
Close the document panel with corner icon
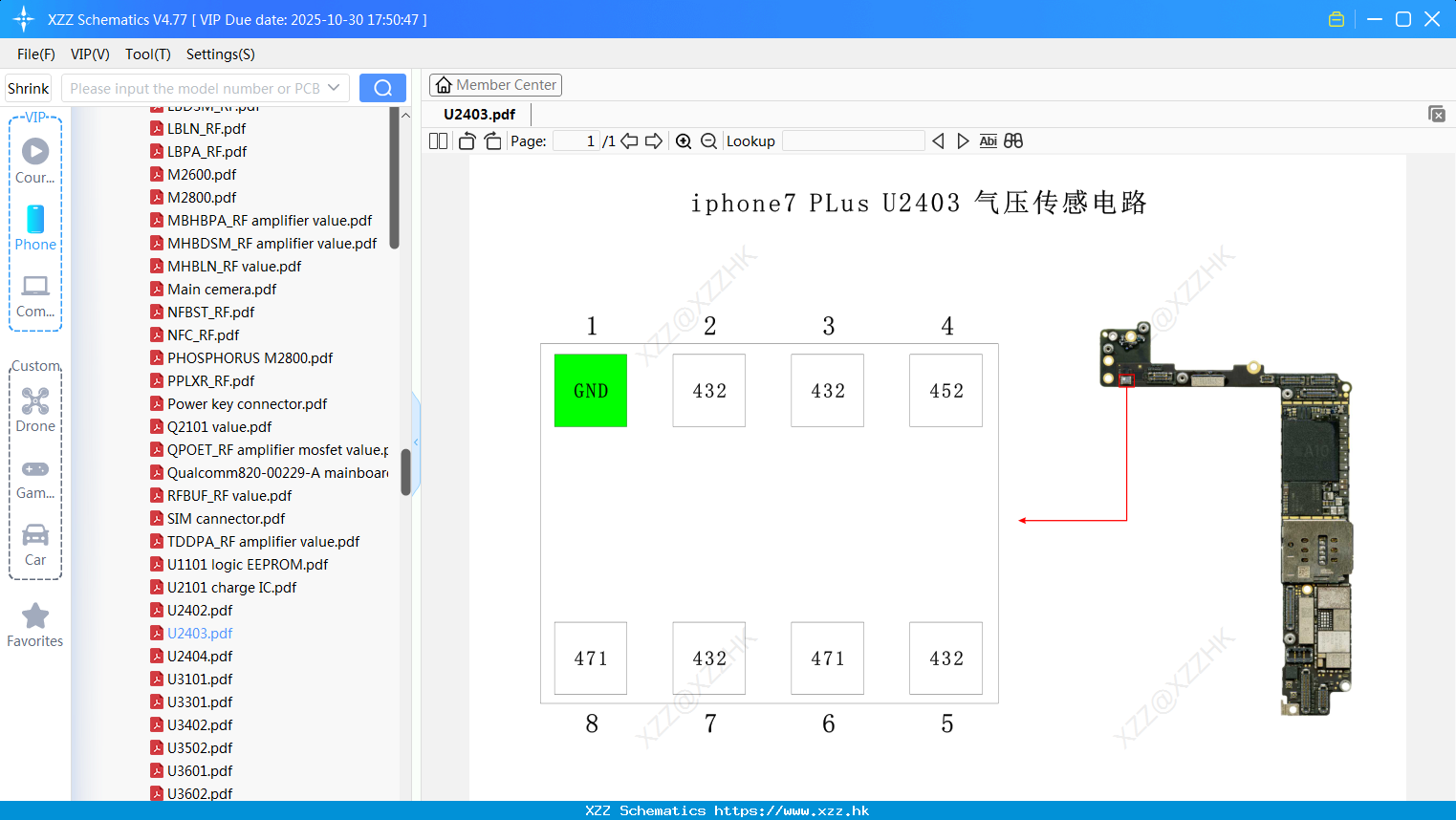1436,114
